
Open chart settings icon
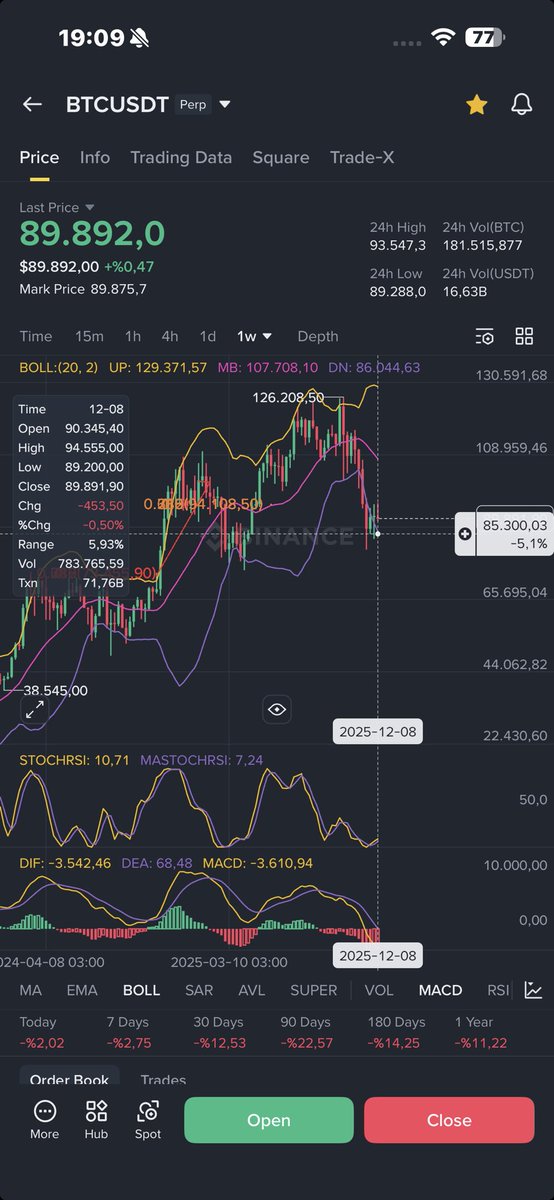485,336
